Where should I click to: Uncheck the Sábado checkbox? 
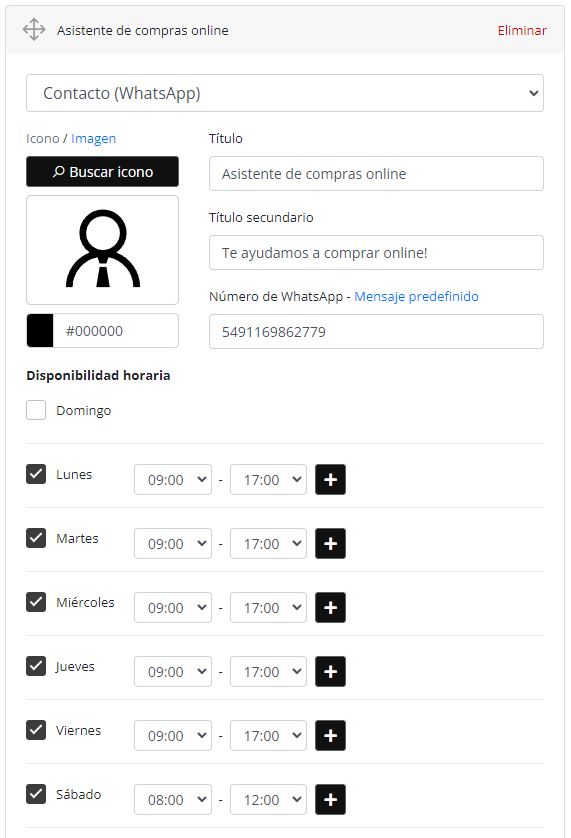pos(36,794)
